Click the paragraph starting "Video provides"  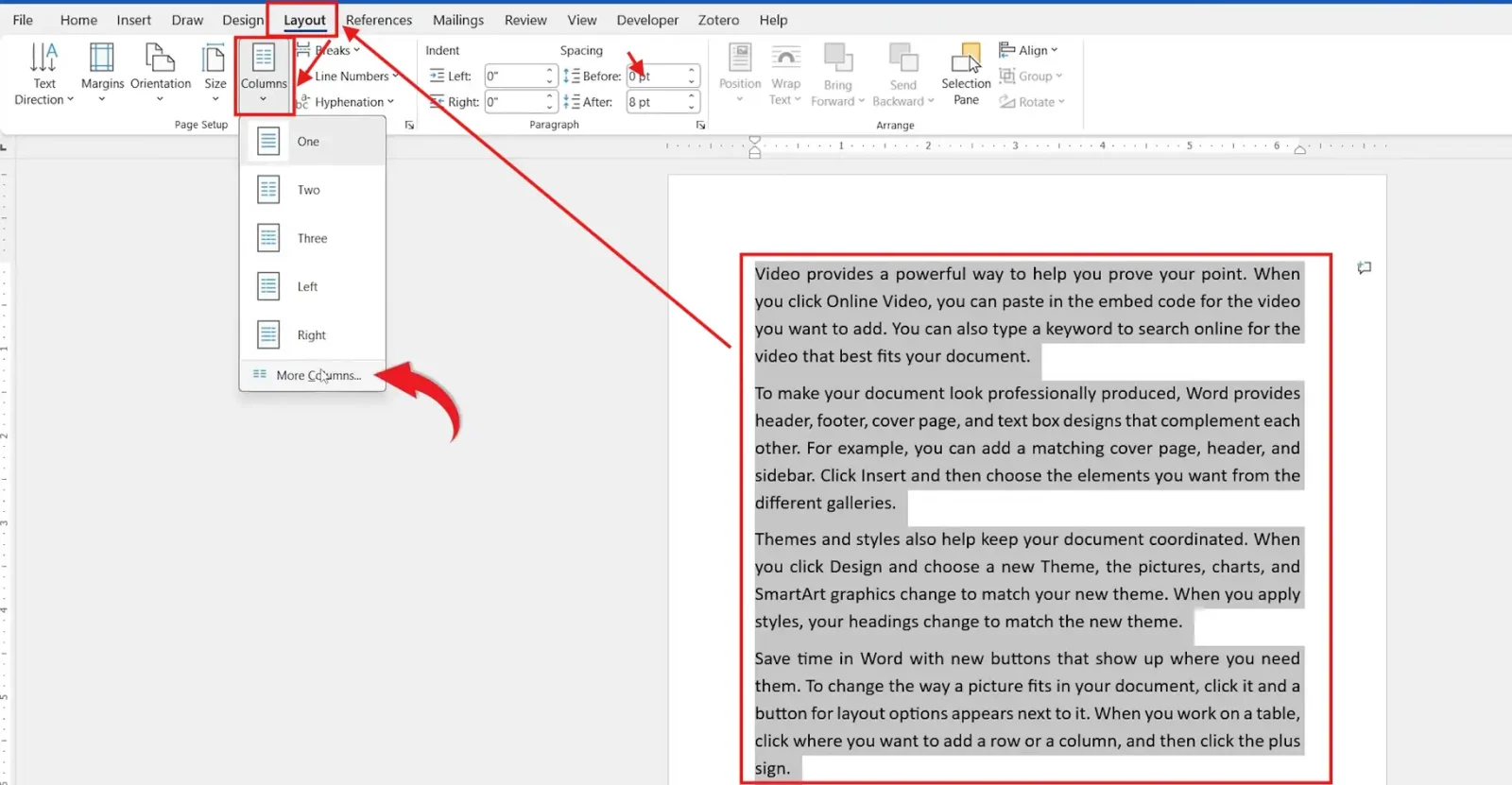[x=1027, y=315]
